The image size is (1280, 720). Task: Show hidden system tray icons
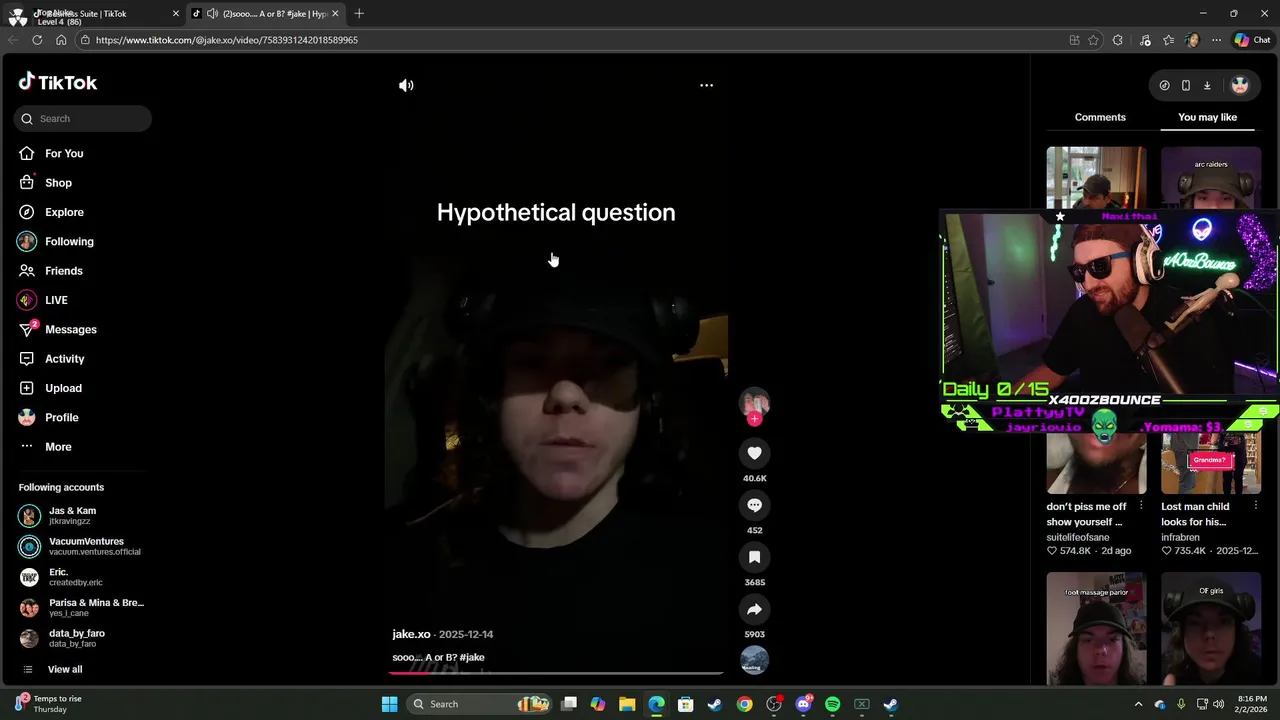point(1138,704)
